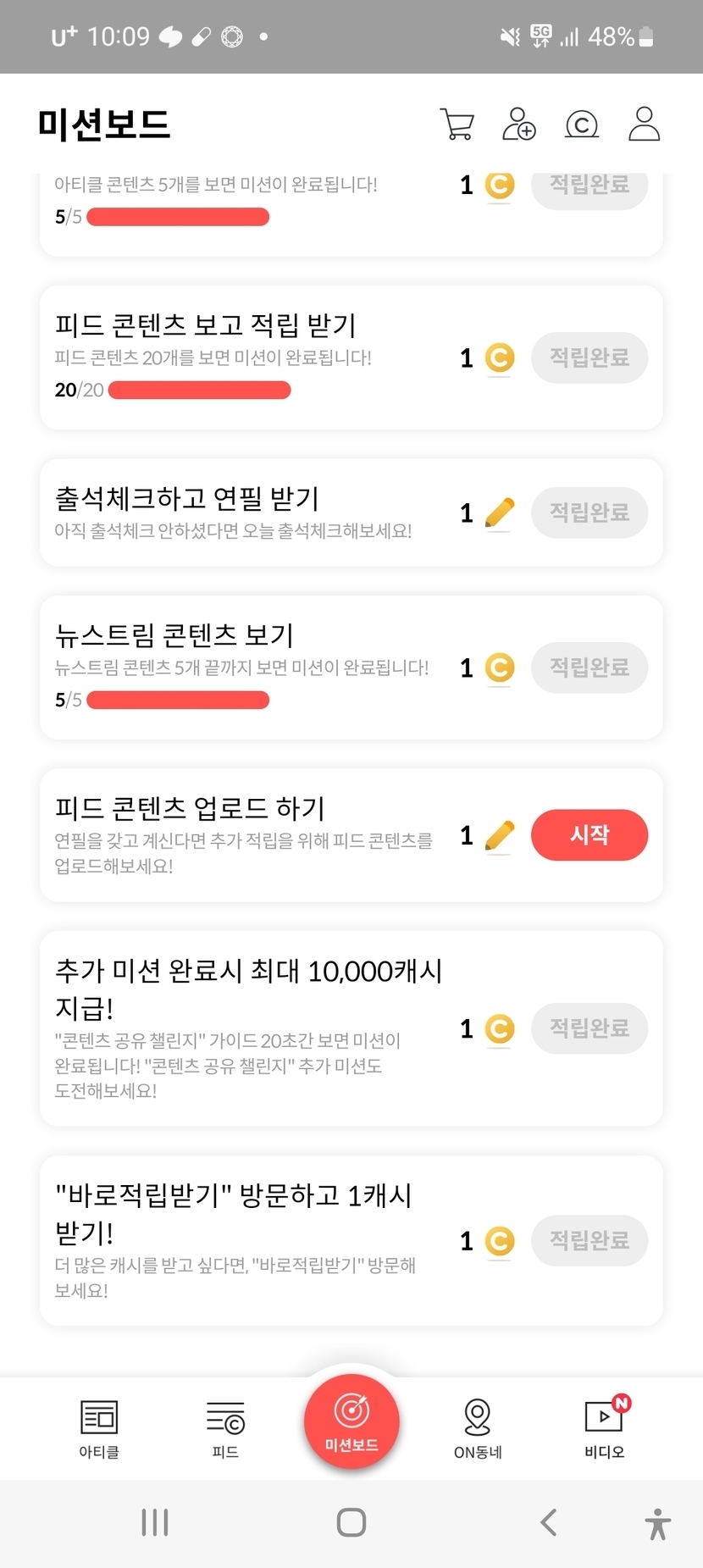
Task: Tap the accessibility figure icon
Action: tap(657, 1523)
